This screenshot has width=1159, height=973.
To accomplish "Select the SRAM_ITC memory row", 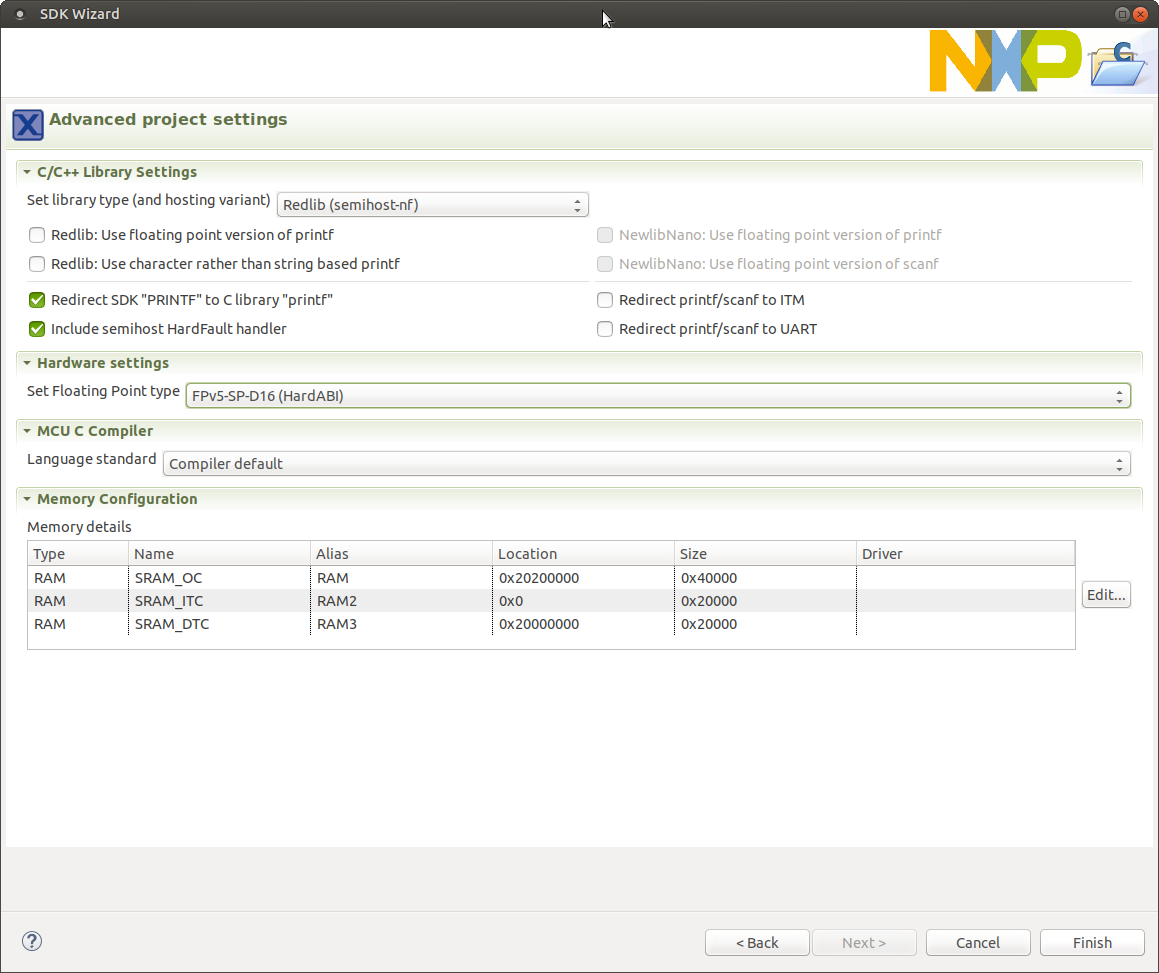I will 551,601.
